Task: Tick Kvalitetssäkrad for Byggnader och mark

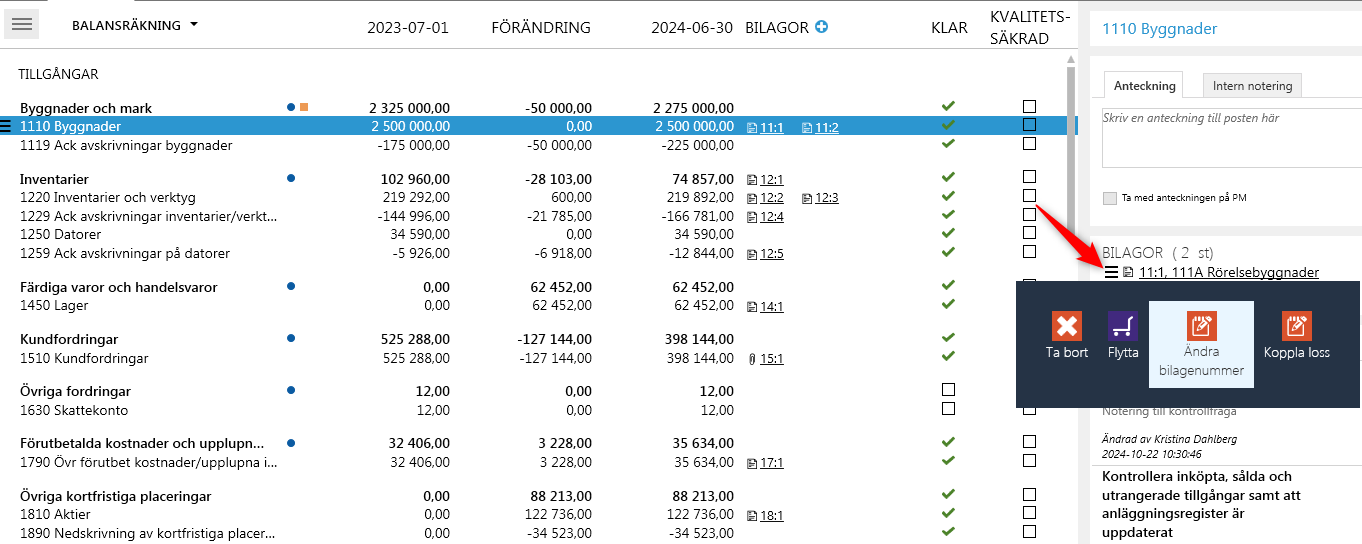Action: click(1029, 106)
